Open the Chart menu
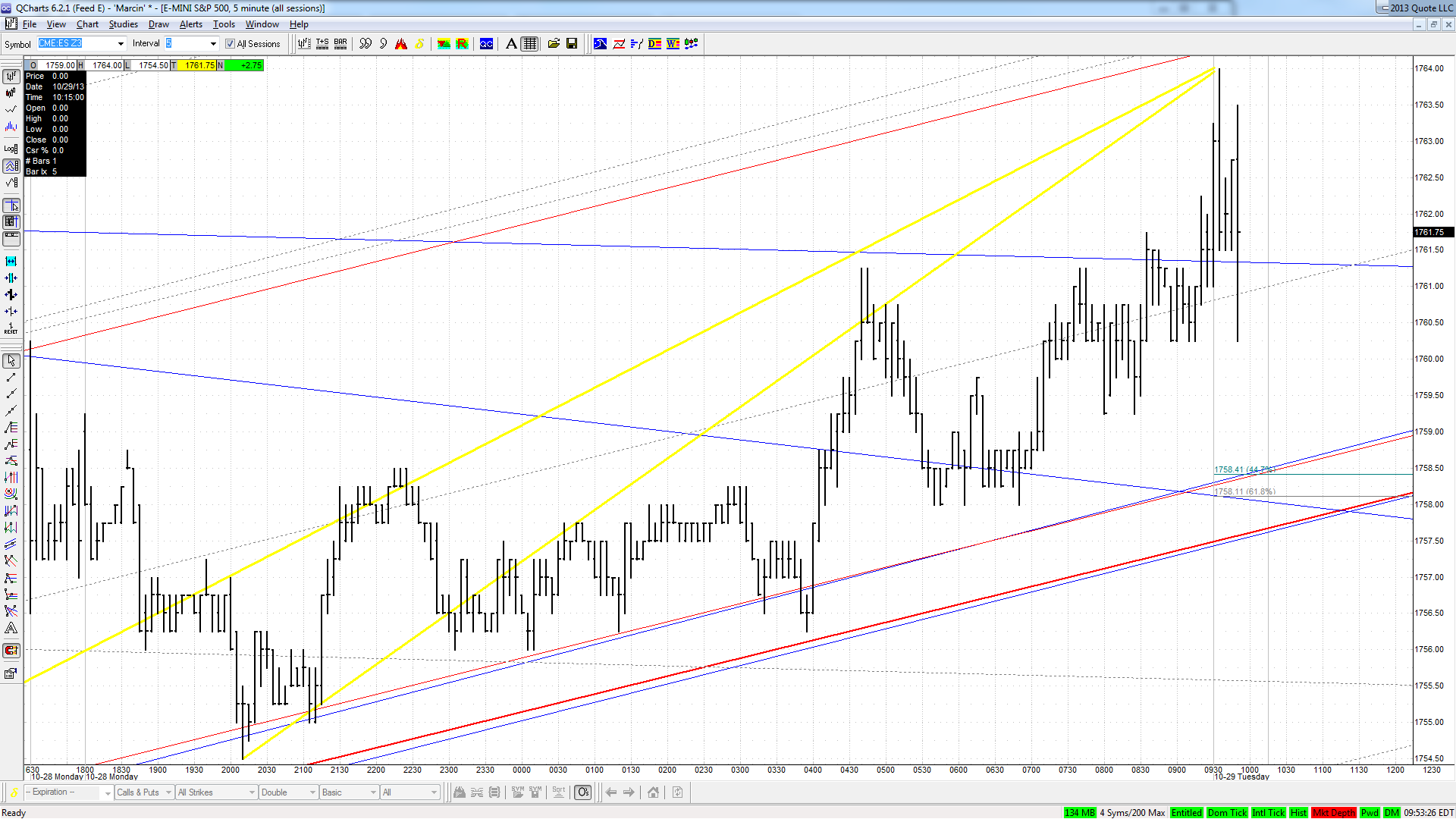 point(87,24)
